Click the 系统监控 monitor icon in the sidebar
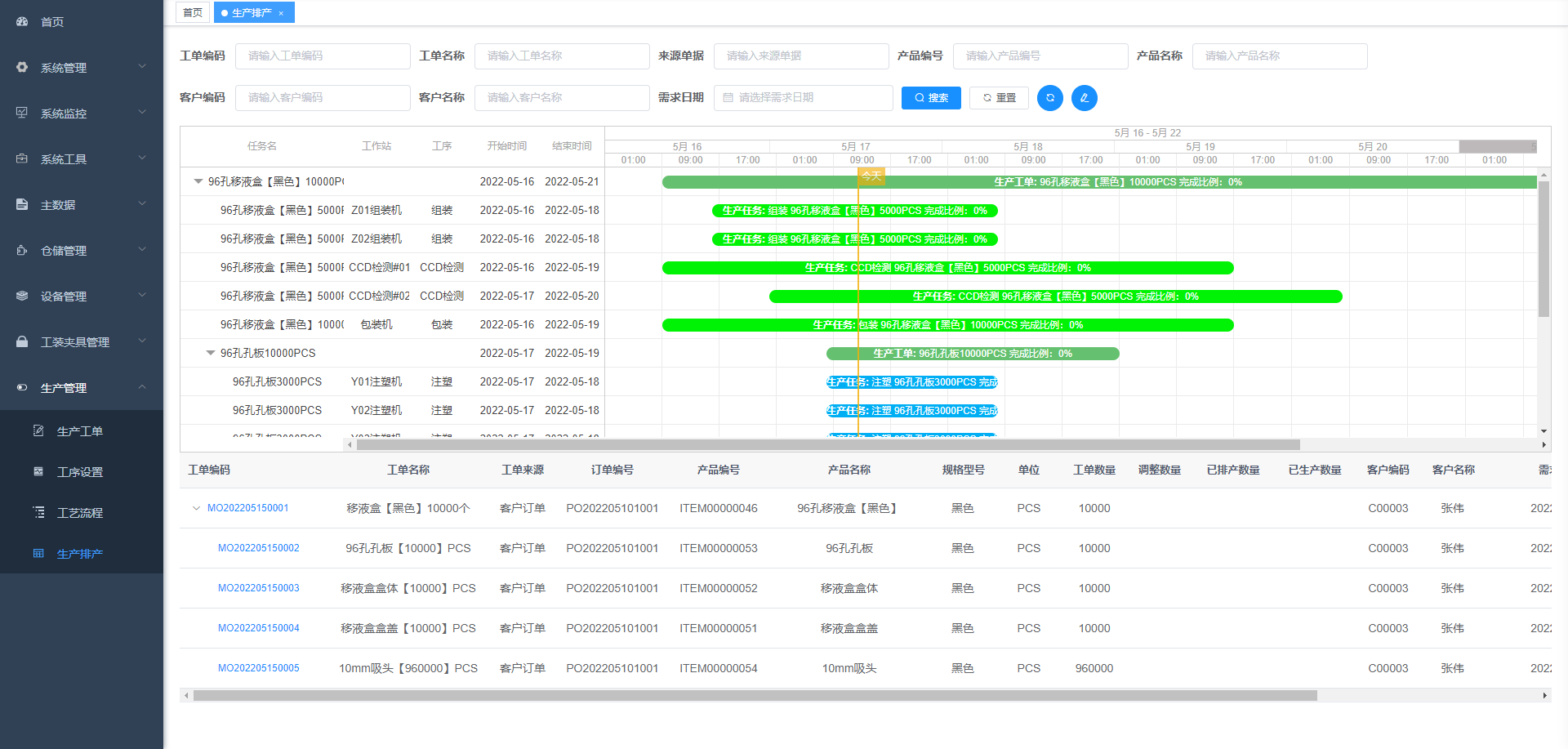 click(x=22, y=113)
